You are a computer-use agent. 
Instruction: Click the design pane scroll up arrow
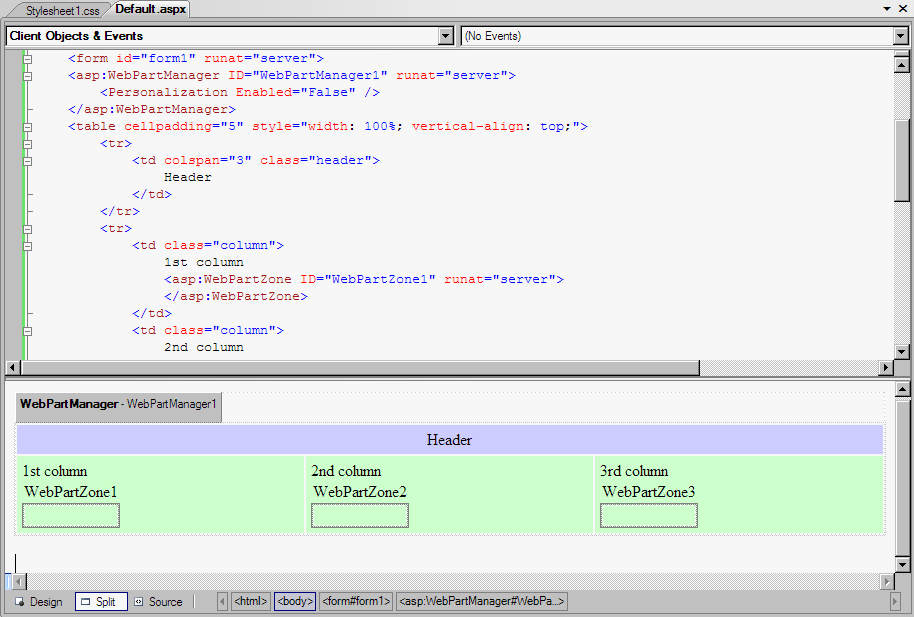point(902,389)
